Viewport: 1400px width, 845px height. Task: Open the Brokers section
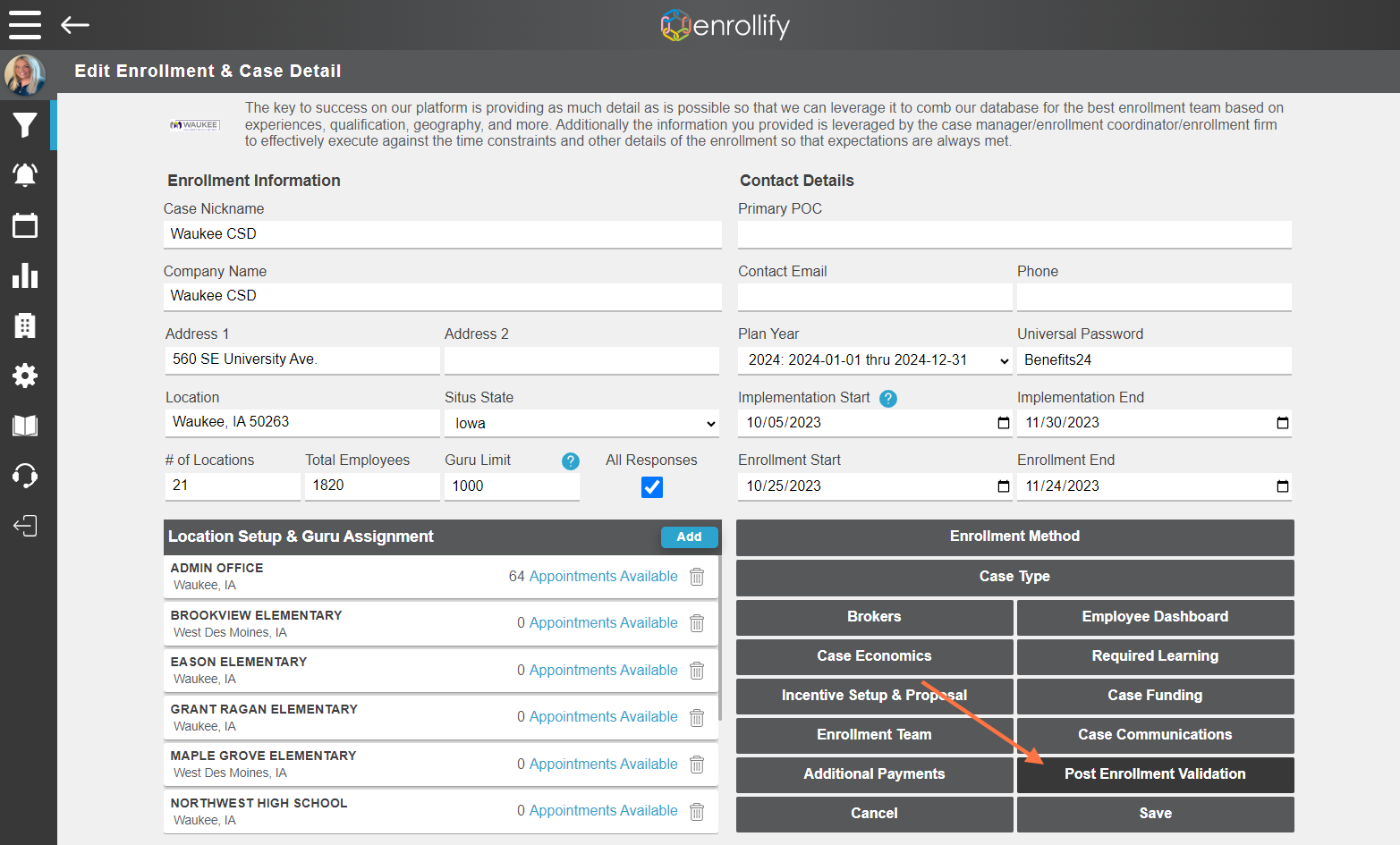[x=875, y=617]
